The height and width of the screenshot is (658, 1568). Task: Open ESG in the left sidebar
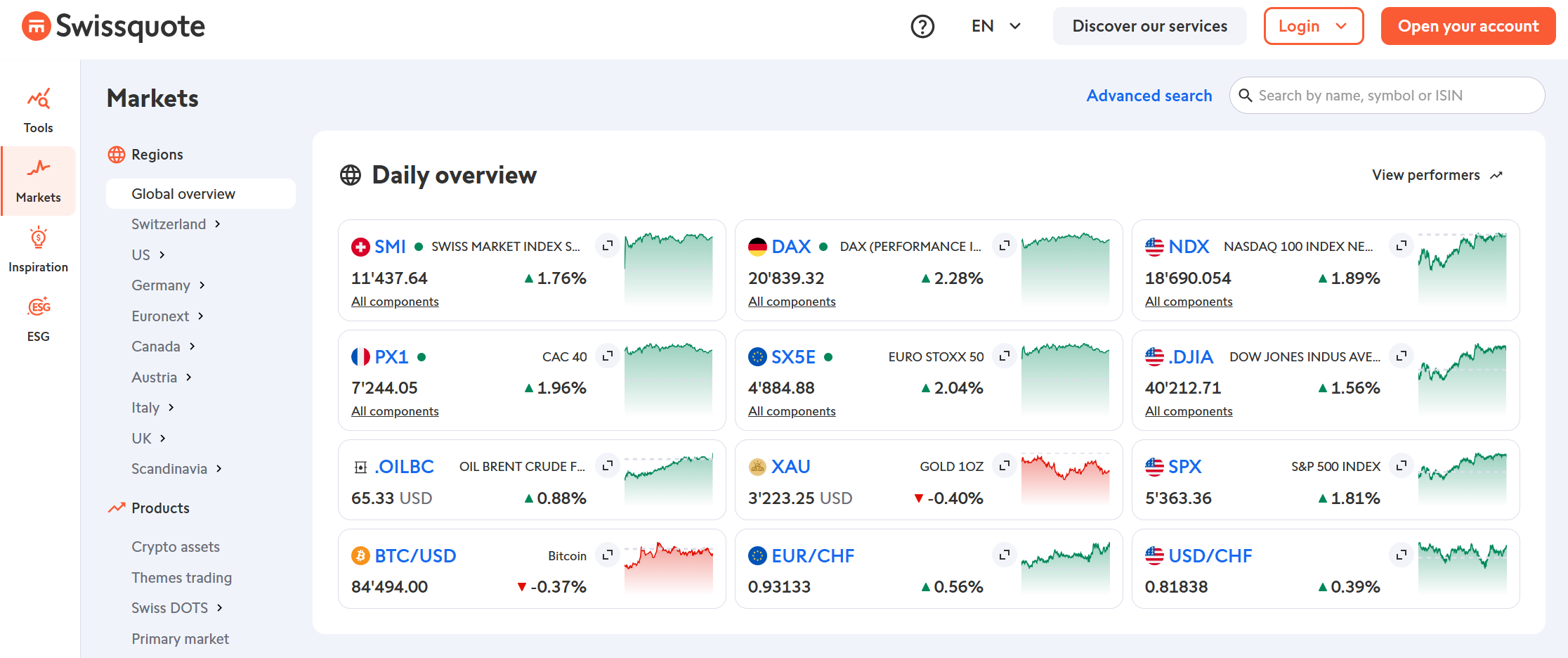tap(39, 319)
